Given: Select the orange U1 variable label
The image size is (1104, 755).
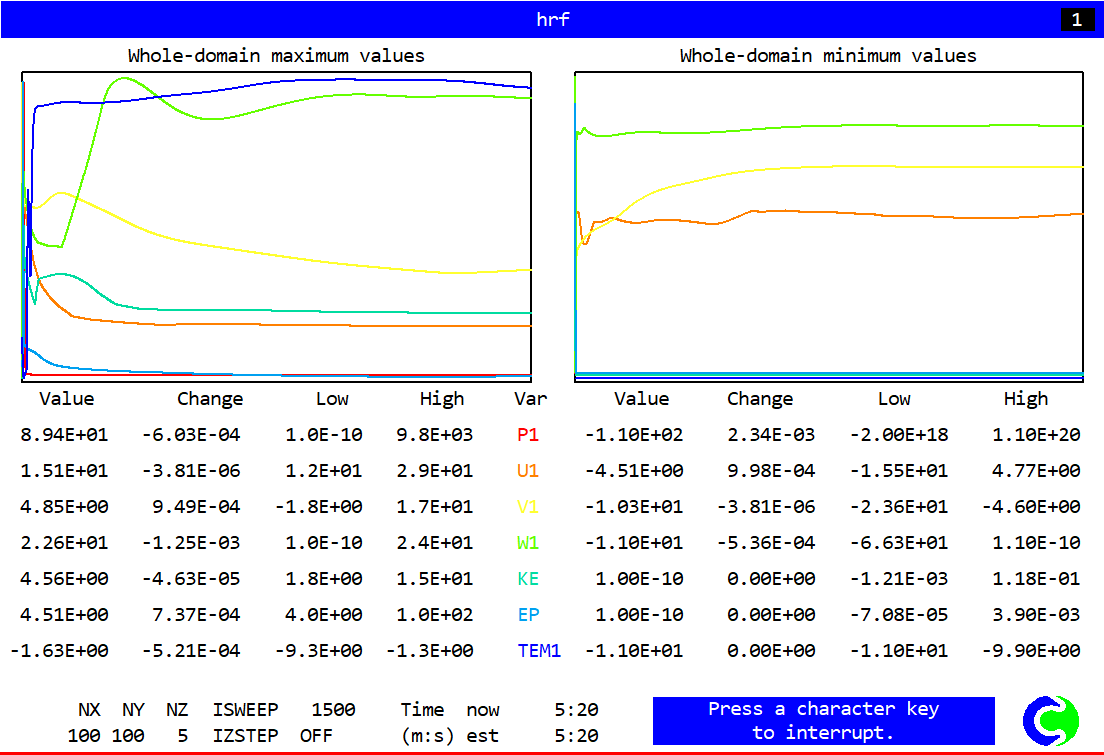Looking at the screenshot, I should (530, 471).
